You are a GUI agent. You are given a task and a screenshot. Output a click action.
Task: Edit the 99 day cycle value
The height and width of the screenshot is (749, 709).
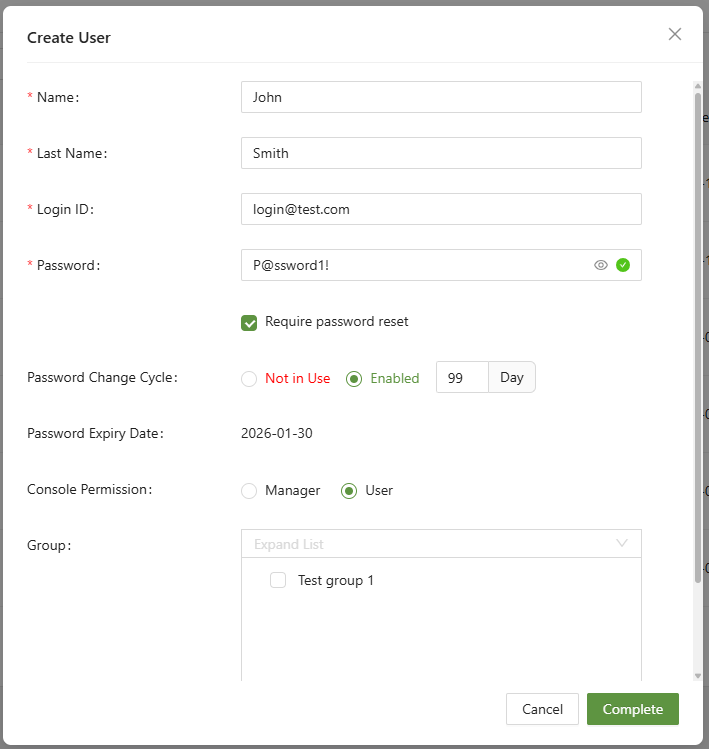tap(462, 378)
